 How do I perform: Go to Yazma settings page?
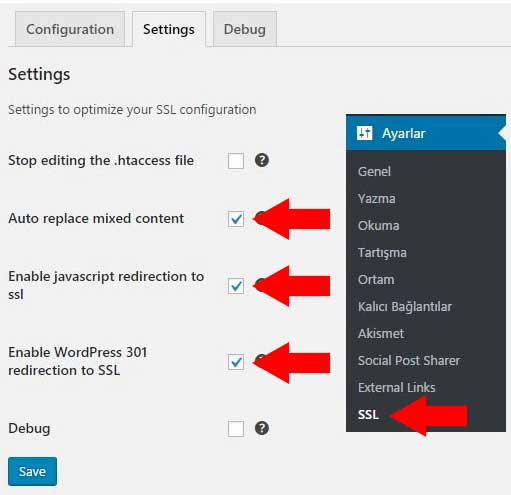[x=376, y=199]
